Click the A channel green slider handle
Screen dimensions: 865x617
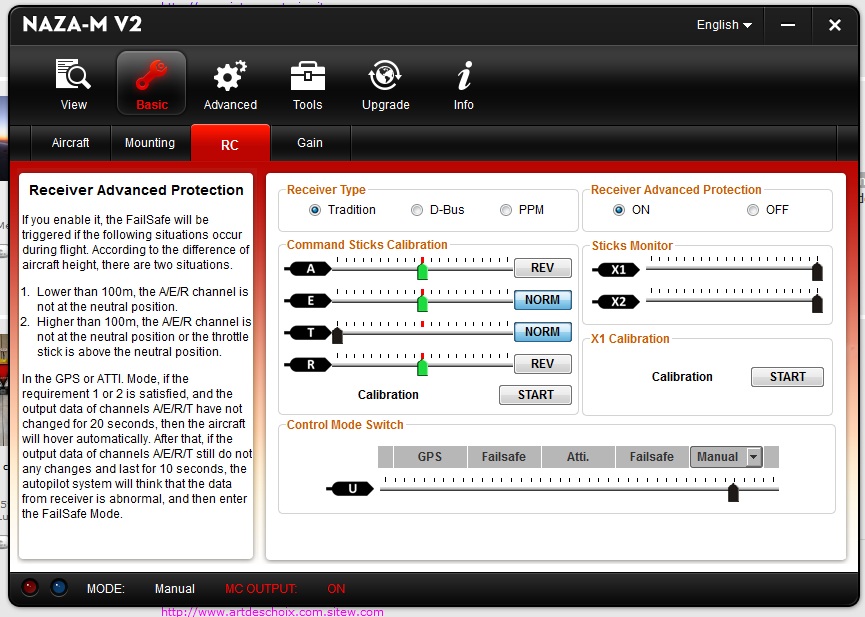[423, 271]
